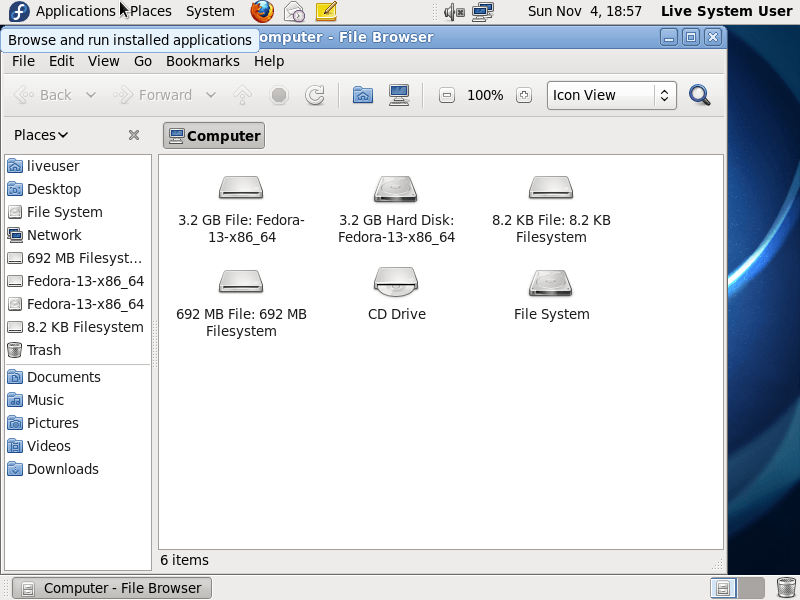Click the Back button

tap(43, 95)
